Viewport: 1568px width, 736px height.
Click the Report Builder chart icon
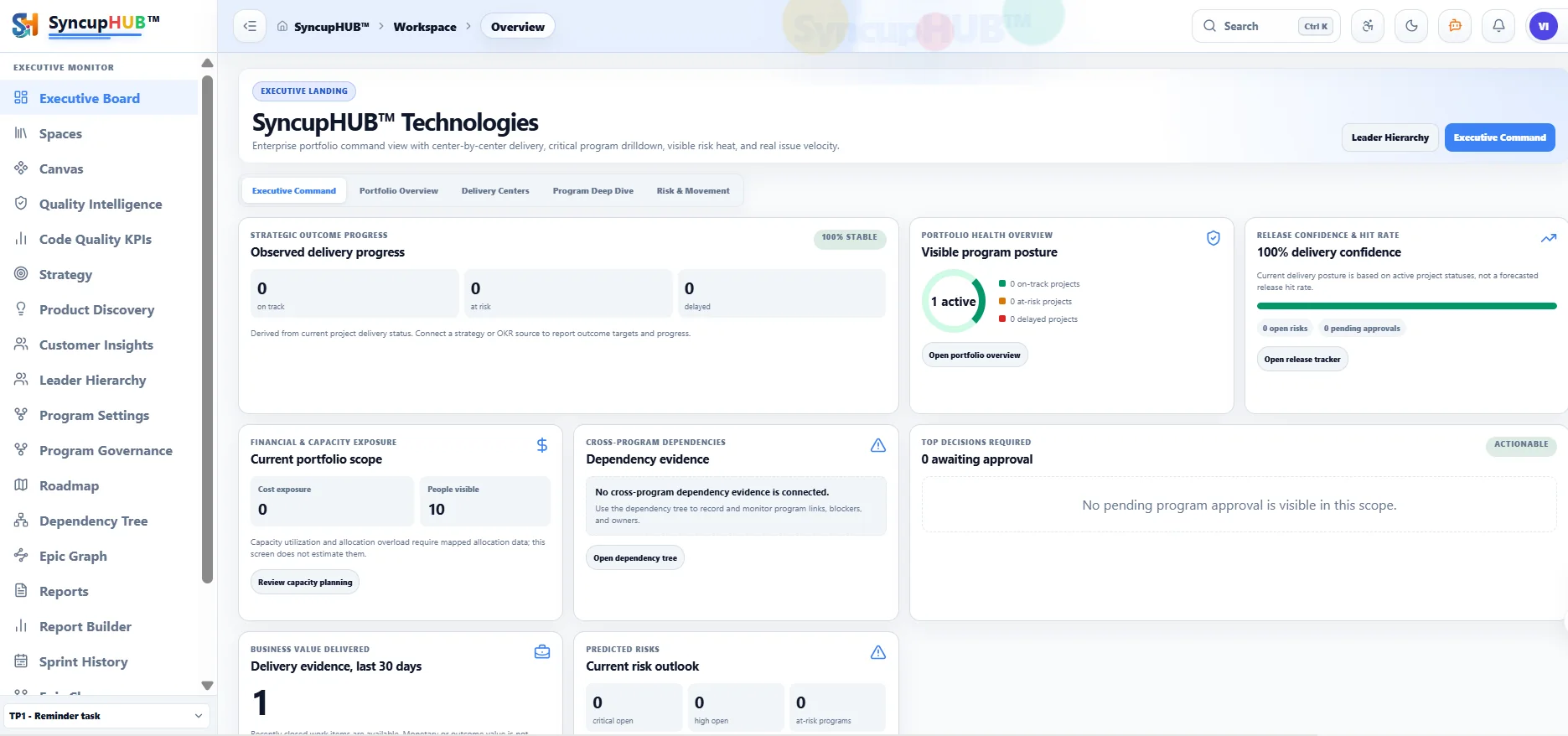pos(21,626)
